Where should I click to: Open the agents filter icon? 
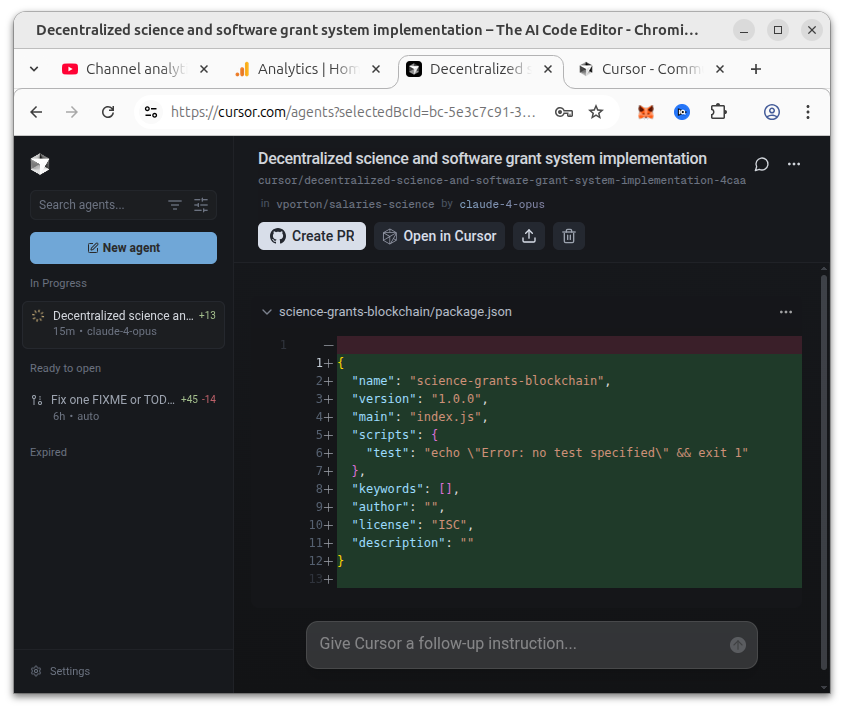175,205
